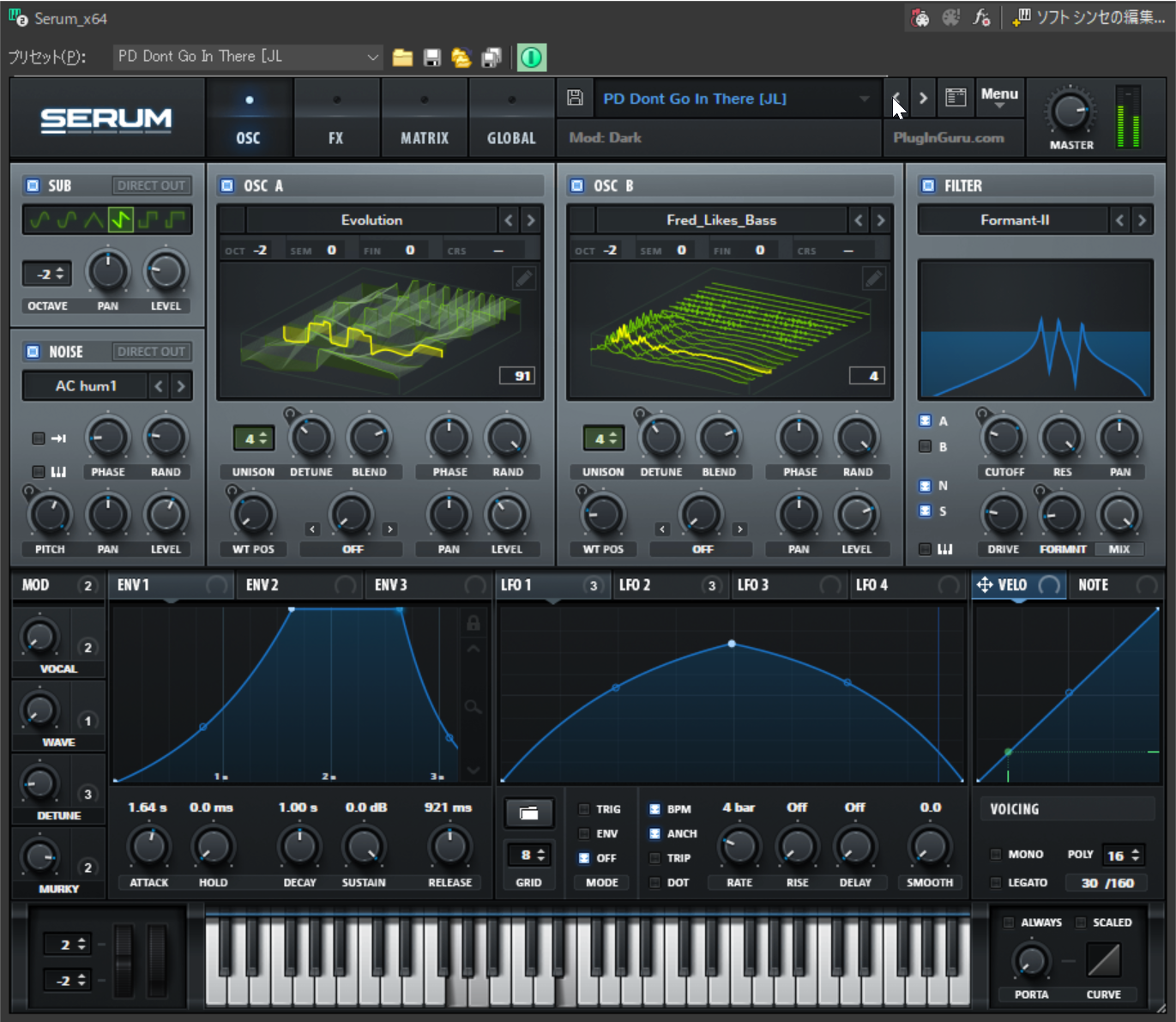Click the NOISE DIRECT OUT button

151,351
